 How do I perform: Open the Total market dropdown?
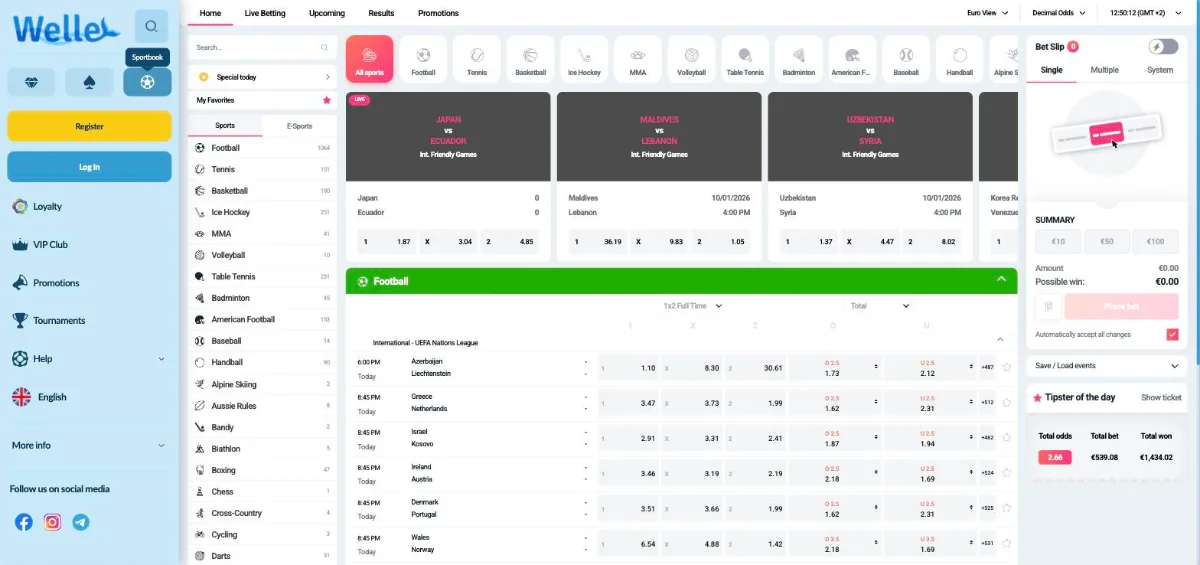(879, 305)
